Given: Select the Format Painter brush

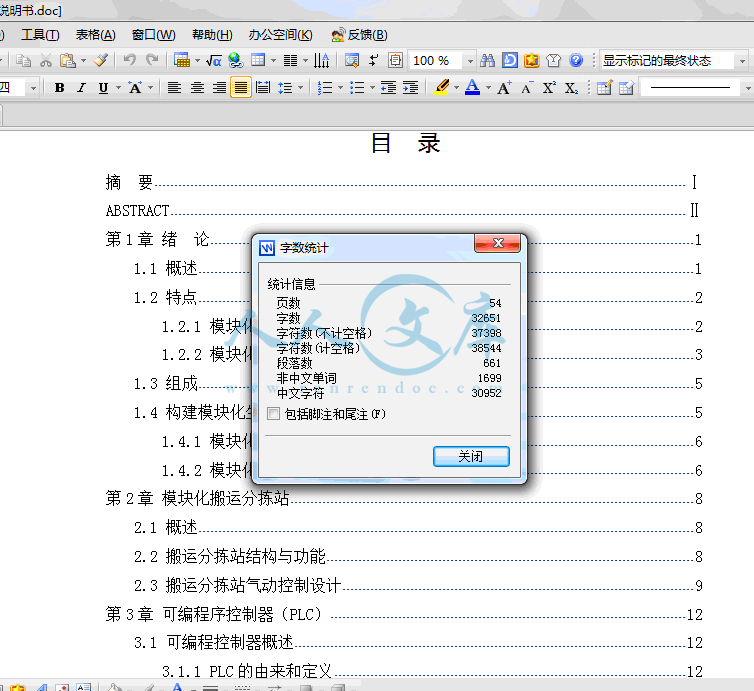Looking at the screenshot, I should pyautogui.click(x=101, y=60).
